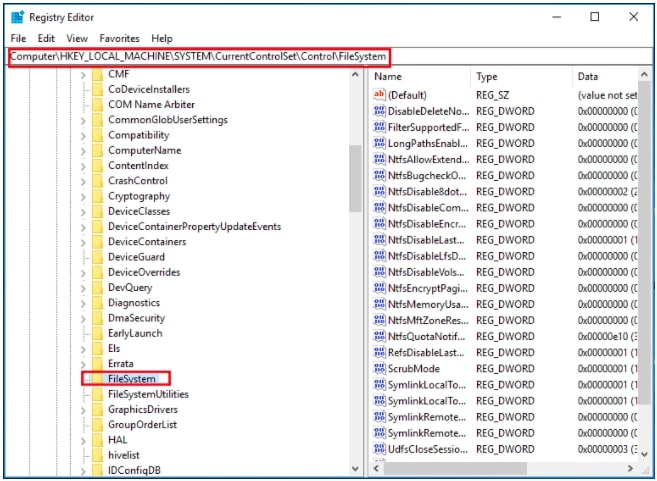Expand the GraphicsDrivers key
The width and height of the screenshot is (657, 481).
[83, 410]
